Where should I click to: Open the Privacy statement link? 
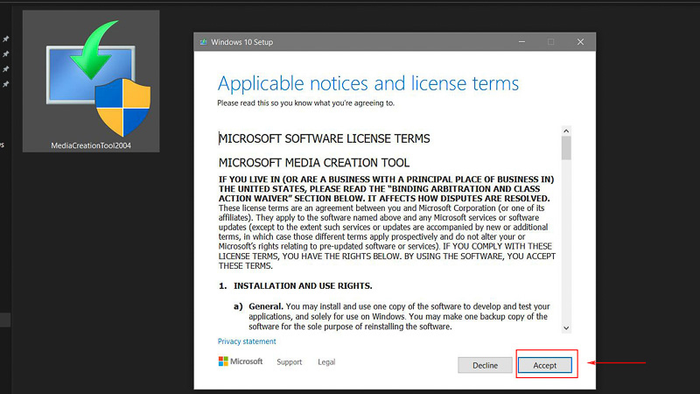click(247, 341)
